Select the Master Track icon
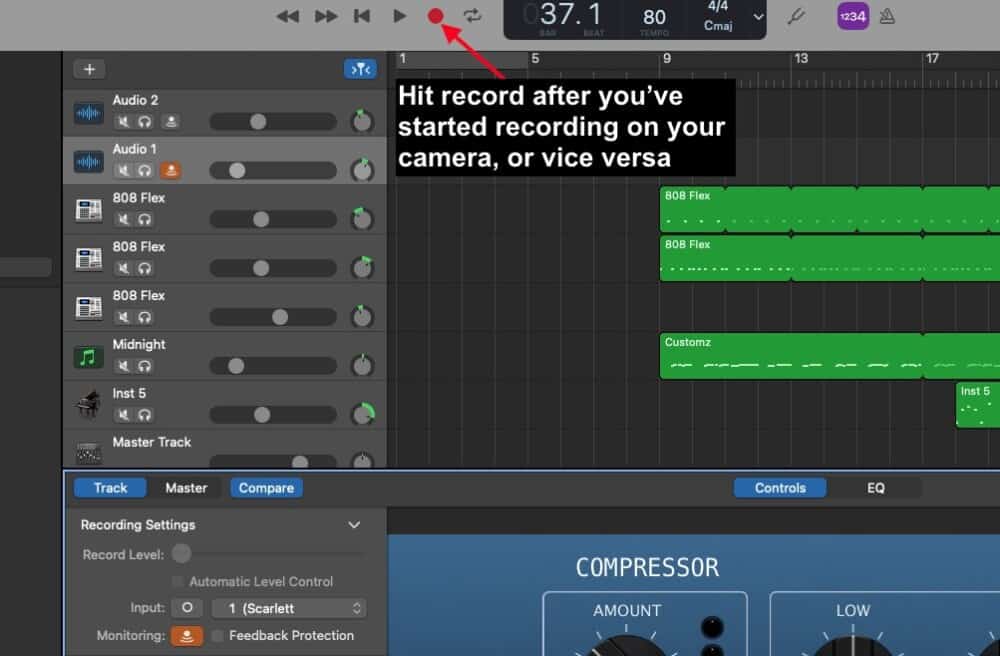Viewport: 1000px width, 656px height. pyautogui.click(x=88, y=453)
